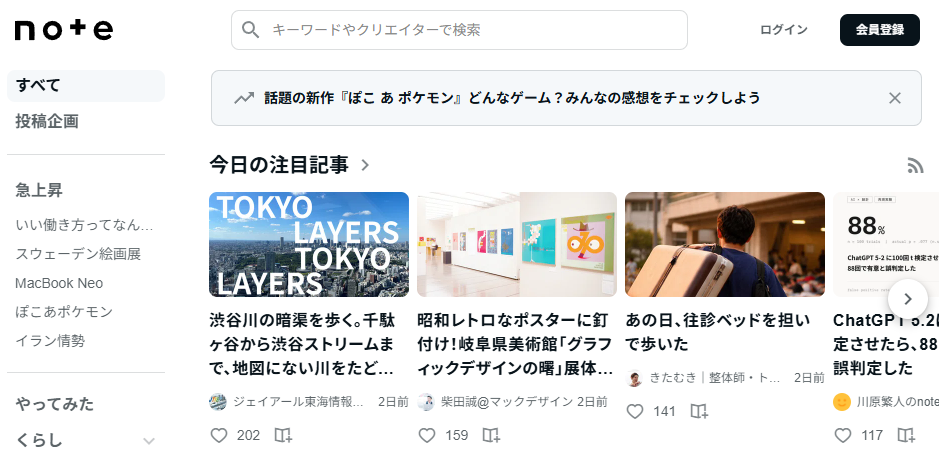Select the すべて sidebar tab

click(86, 86)
